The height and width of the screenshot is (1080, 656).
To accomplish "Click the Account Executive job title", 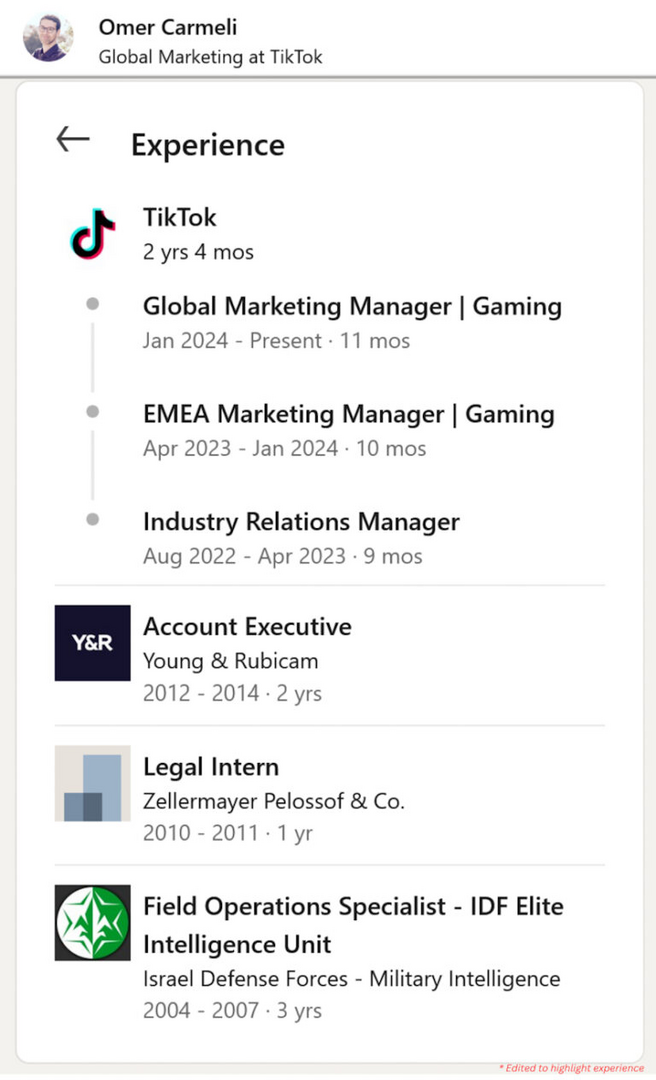I will 247,627.
